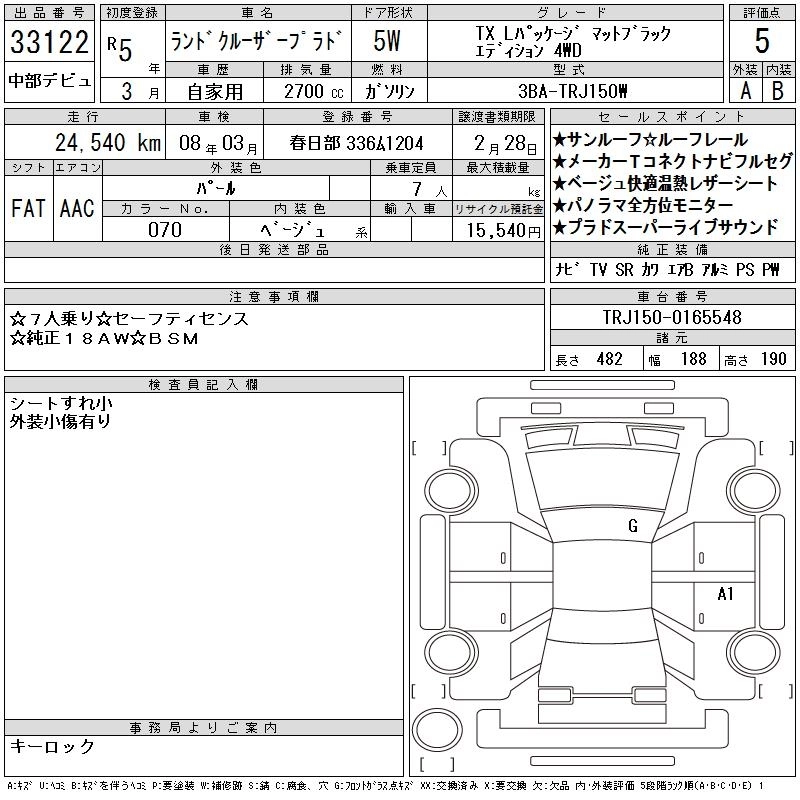Click the セールスポイント section header
The image size is (800, 800).
click(x=672, y=116)
